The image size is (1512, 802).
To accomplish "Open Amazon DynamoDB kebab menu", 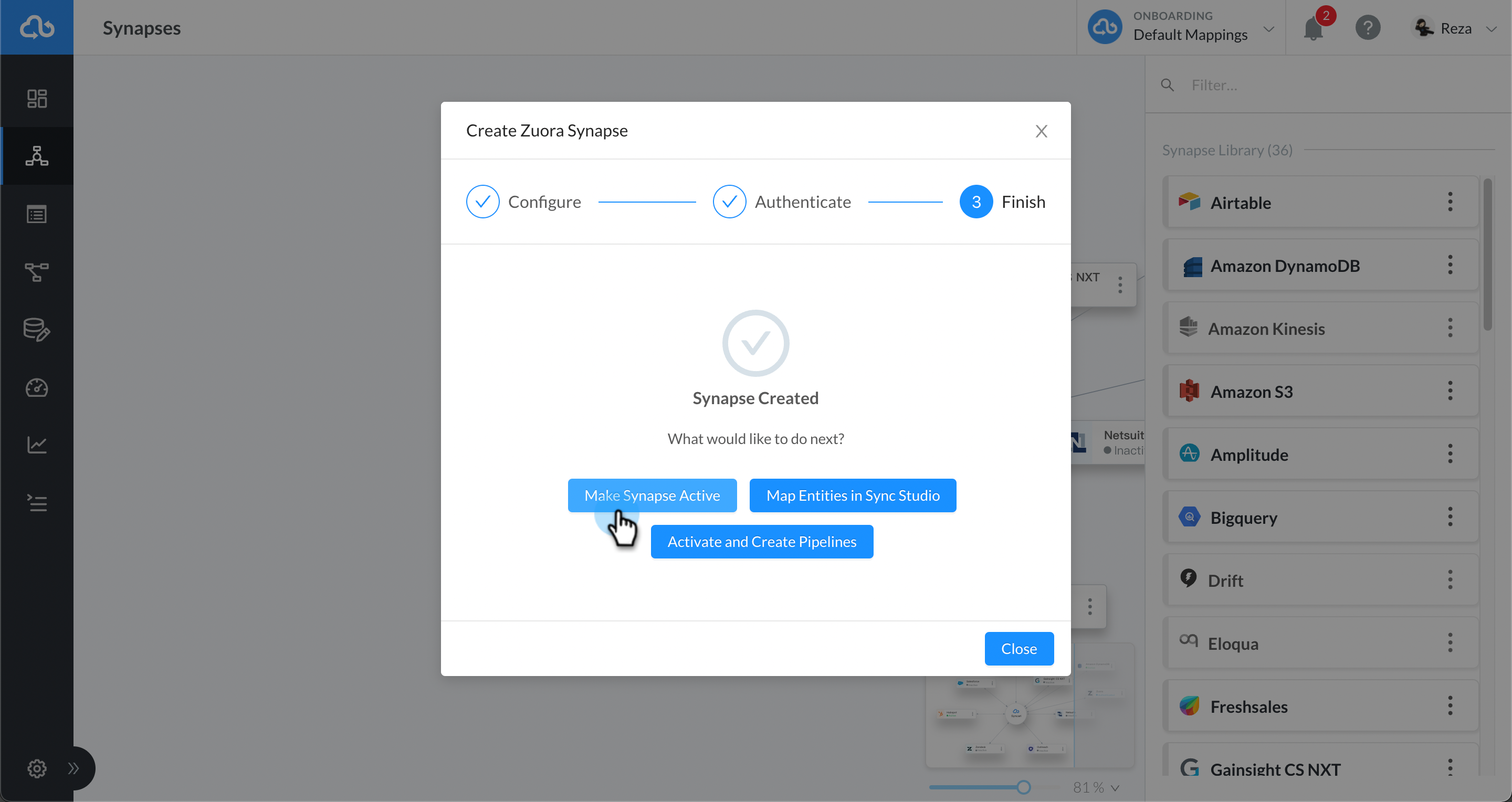I will coord(1450,265).
